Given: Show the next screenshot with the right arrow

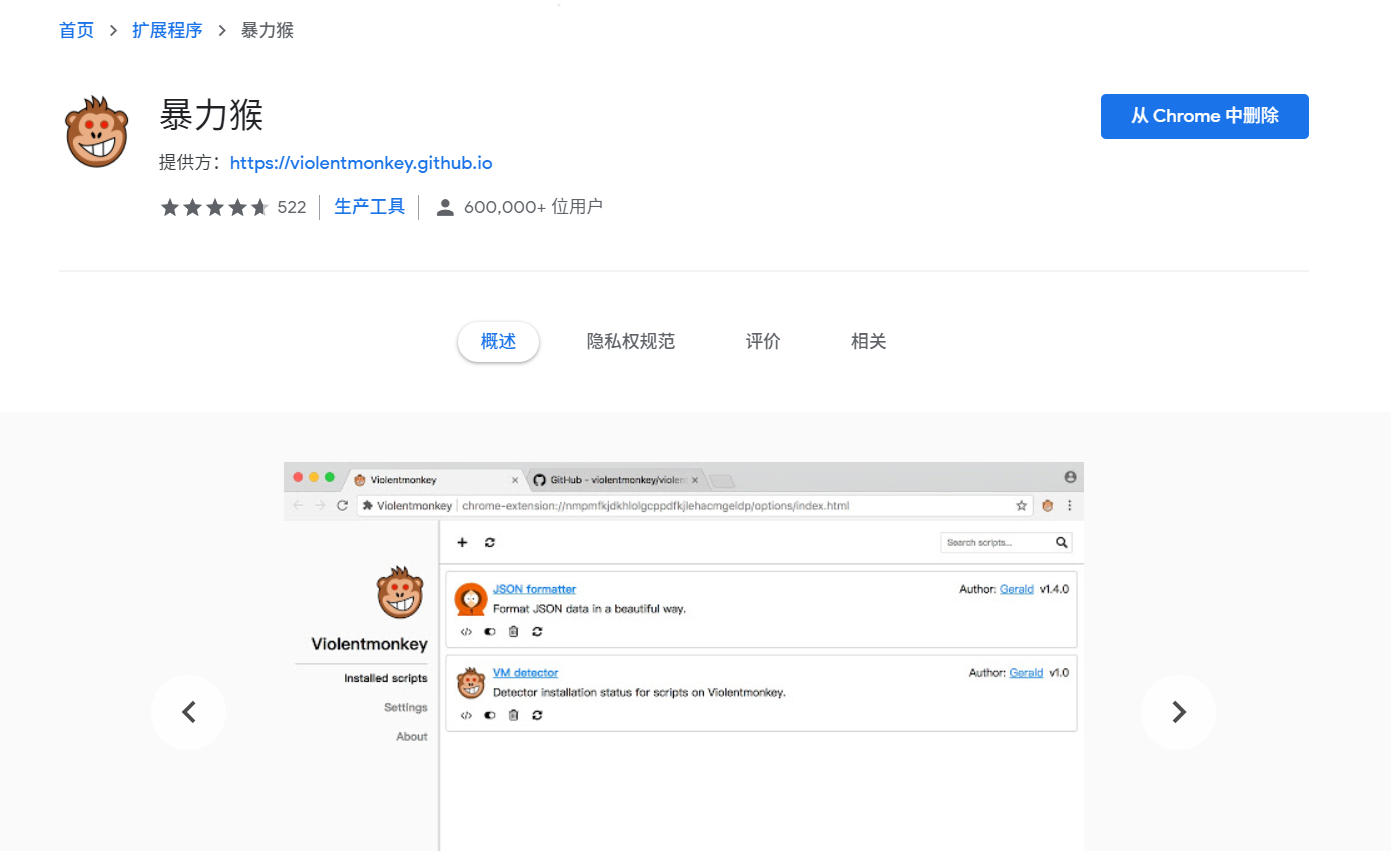Looking at the screenshot, I should coord(1179,712).
